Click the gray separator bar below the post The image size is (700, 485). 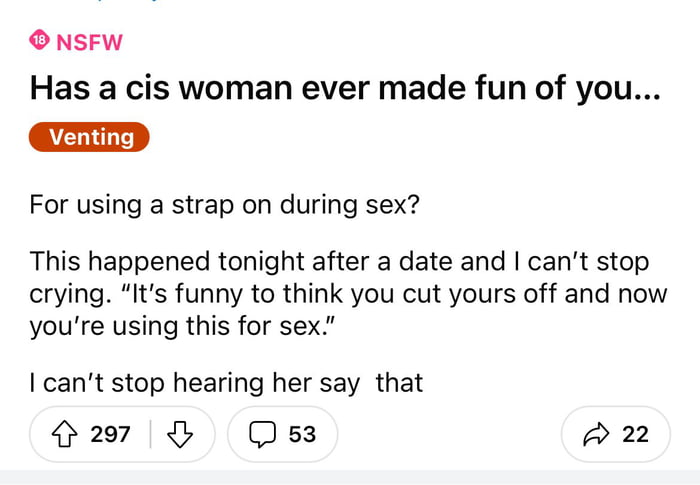(350, 477)
